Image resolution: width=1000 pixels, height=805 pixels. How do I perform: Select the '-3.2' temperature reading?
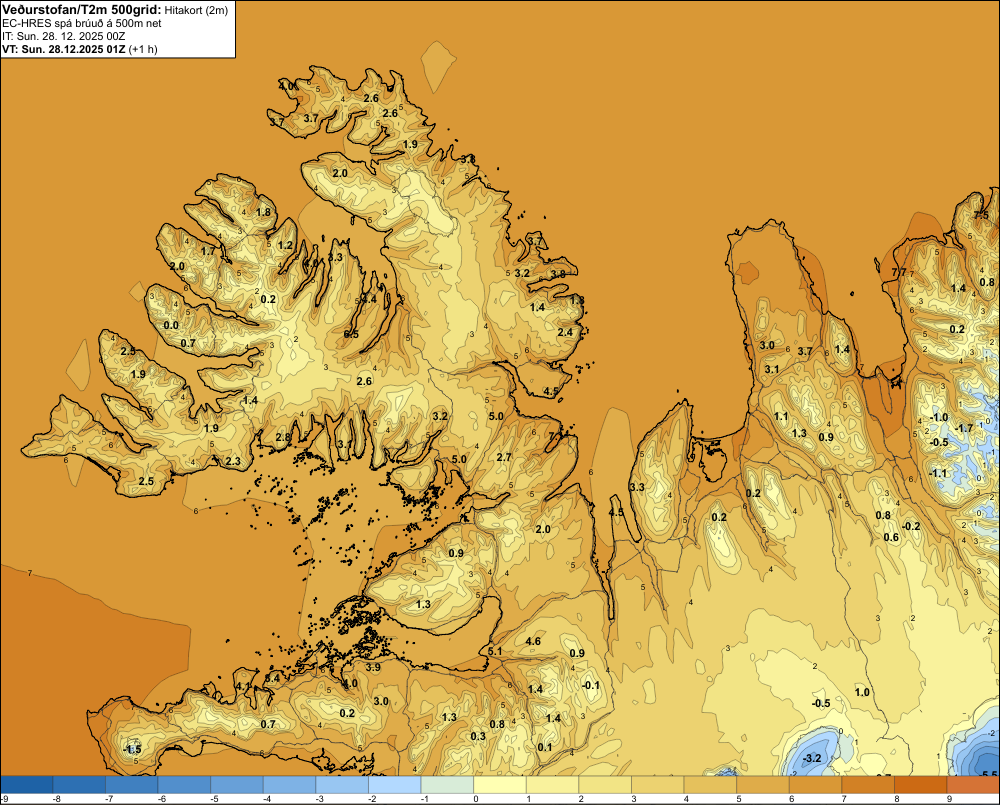(812, 758)
